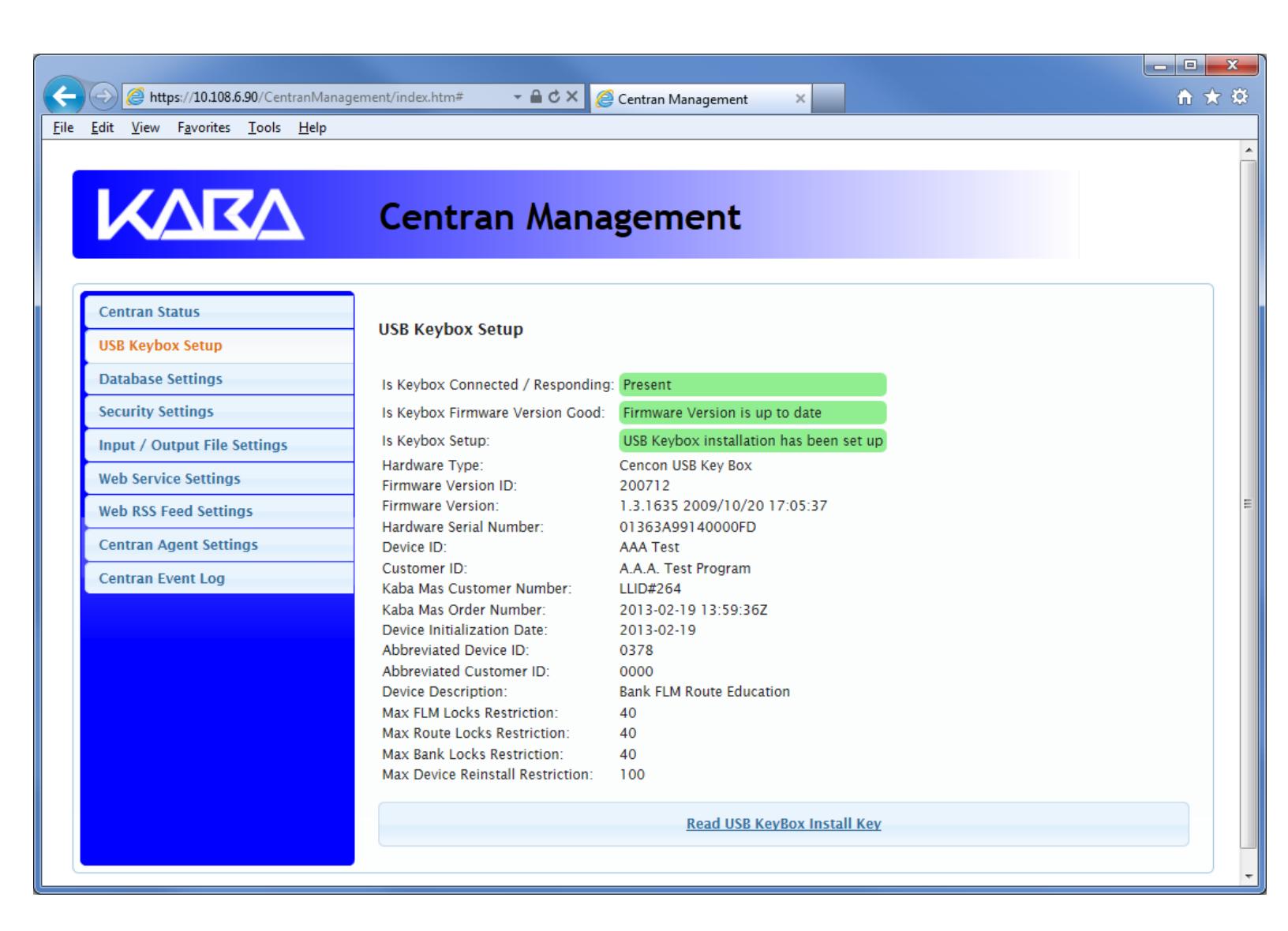Image resolution: width=1288 pixels, height=931 pixels.
Task: Open the Home page icon
Action: pyautogui.click(x=1185, y=97)
